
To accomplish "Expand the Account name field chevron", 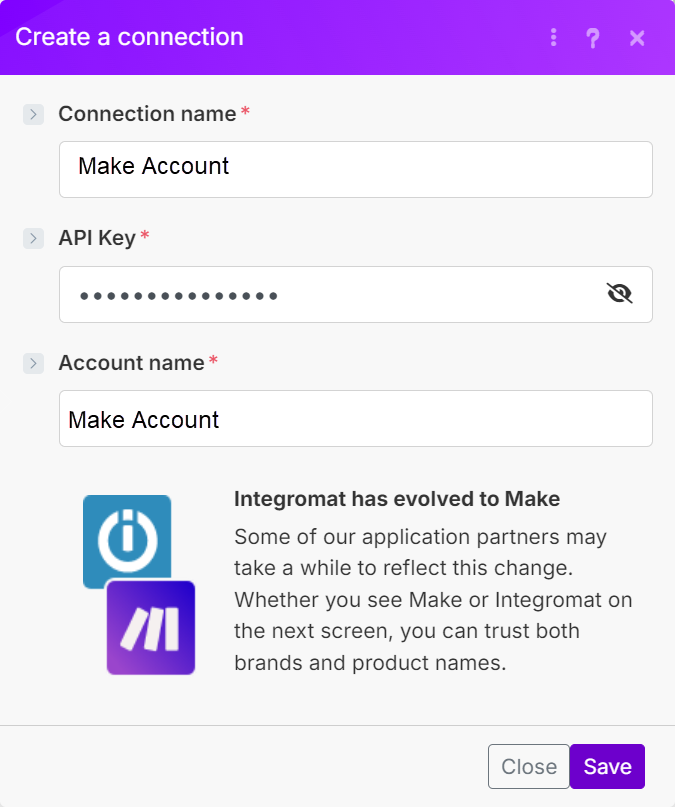I will point(34,363).
